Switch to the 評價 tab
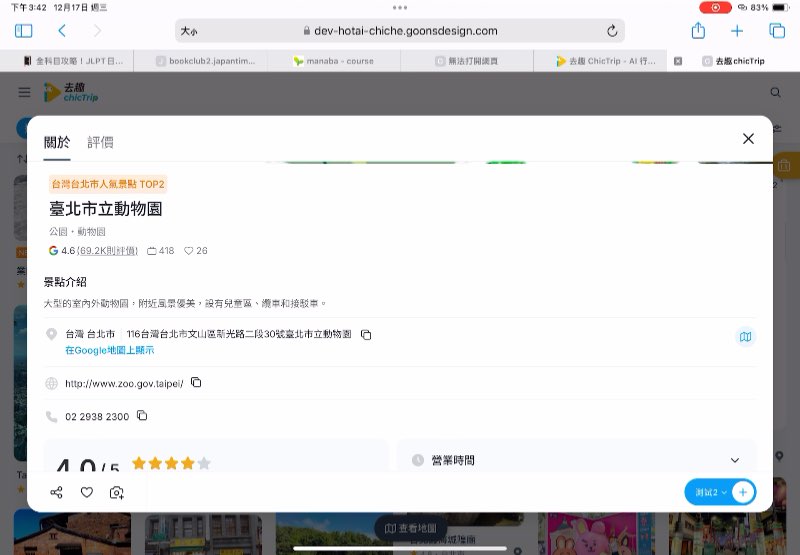 pos(100,142)
